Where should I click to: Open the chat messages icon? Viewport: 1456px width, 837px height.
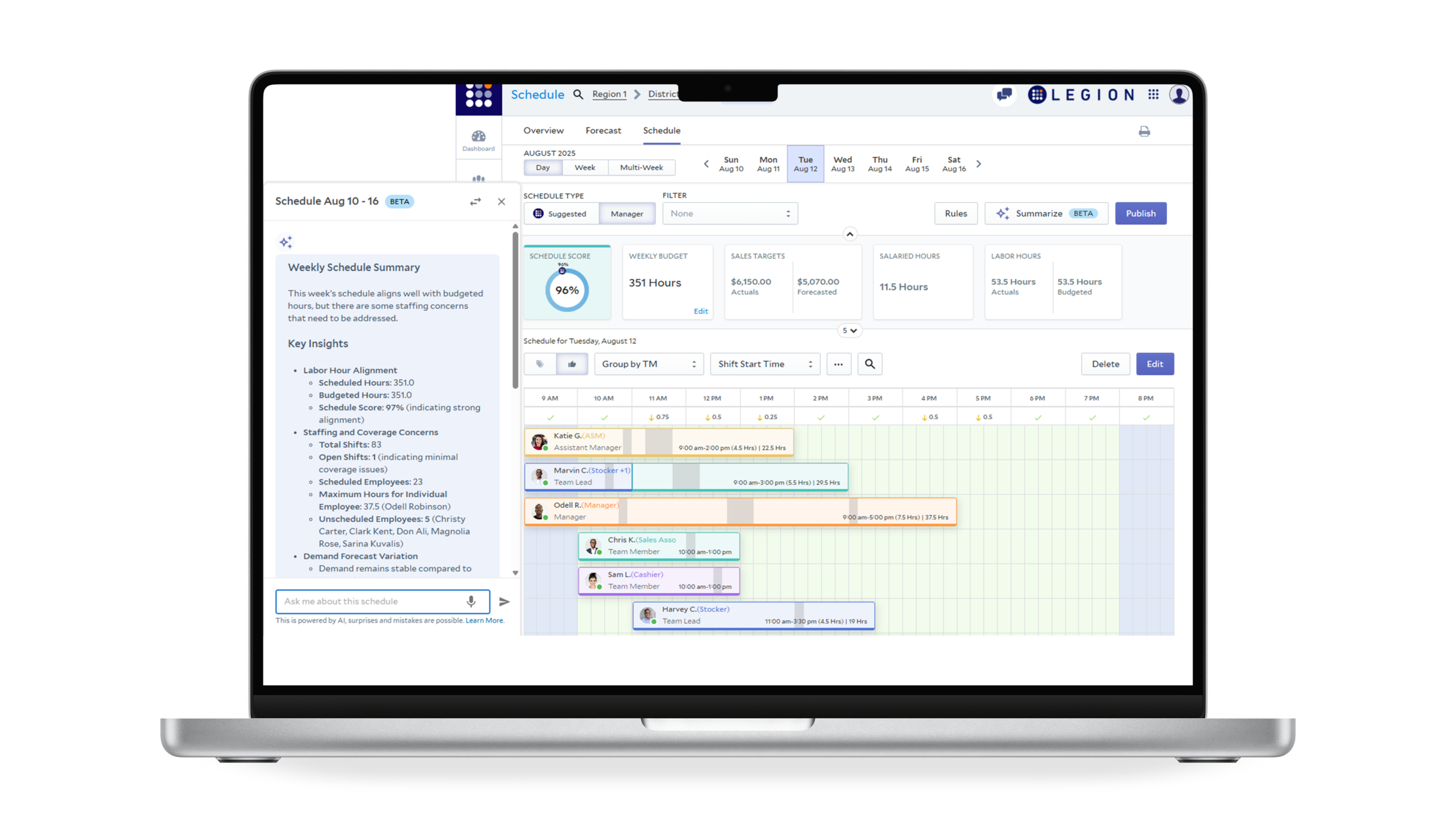1005,95
